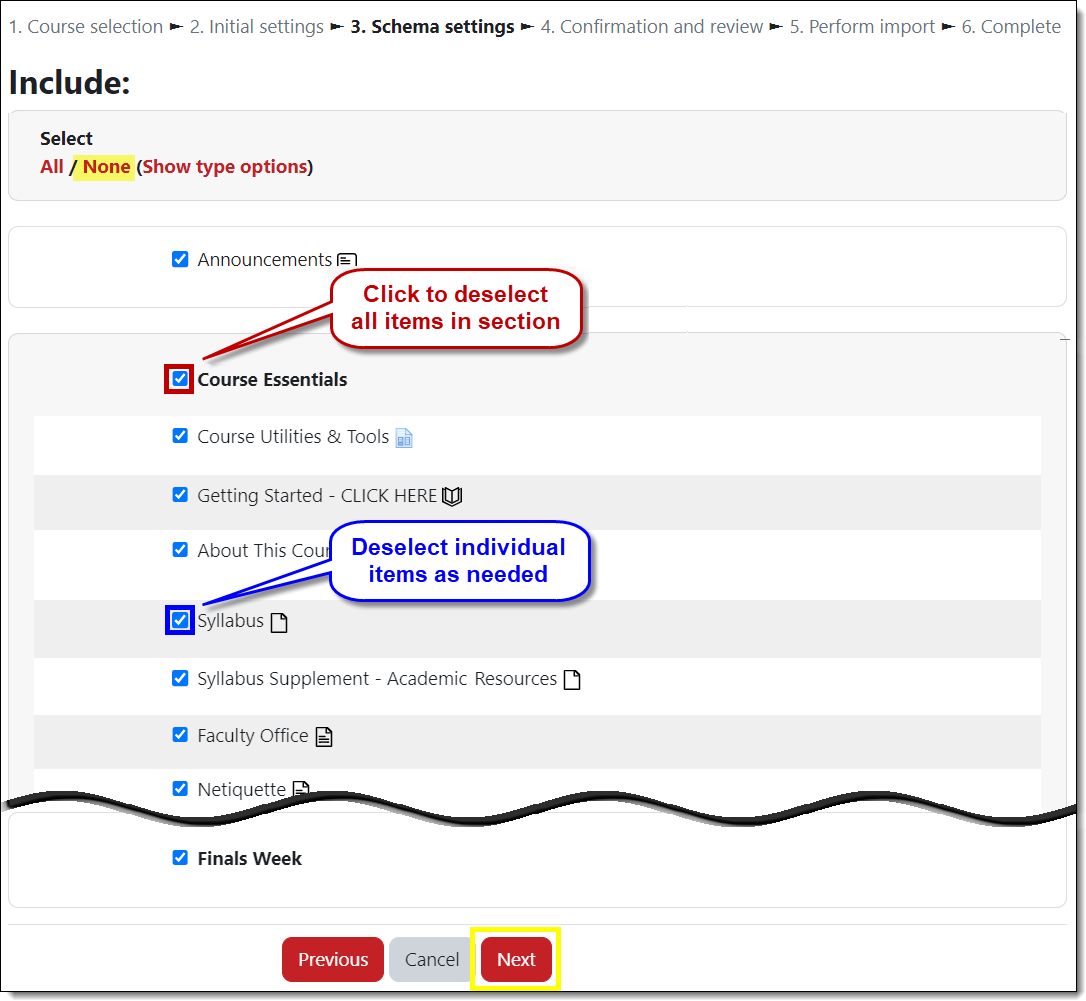Click the None select link
Screen dimensions: 1086x1001
[106, 167]
